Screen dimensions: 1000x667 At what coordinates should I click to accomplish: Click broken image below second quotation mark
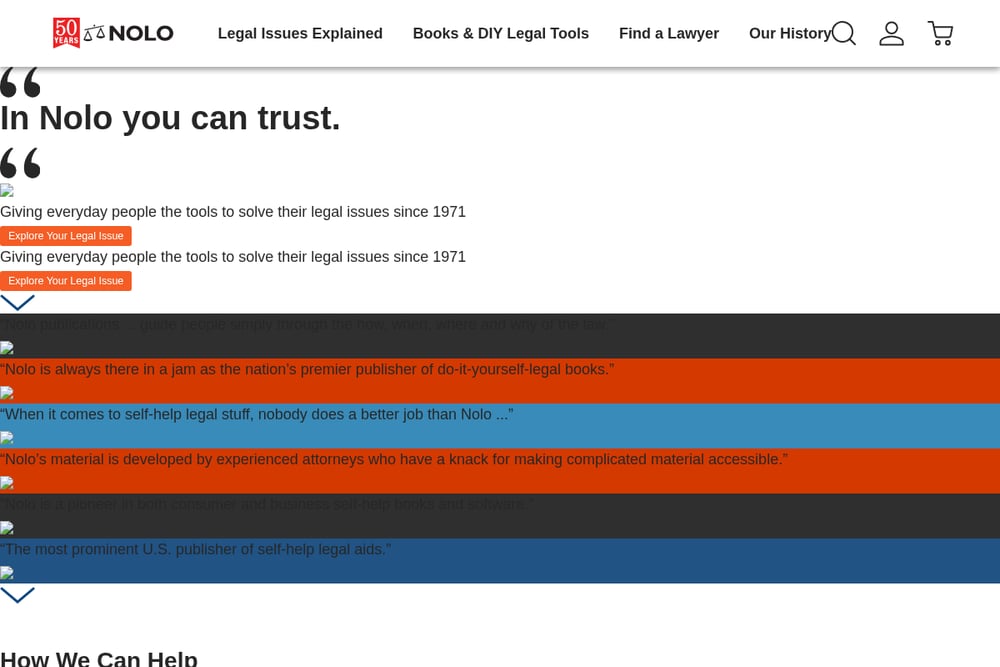6,190
